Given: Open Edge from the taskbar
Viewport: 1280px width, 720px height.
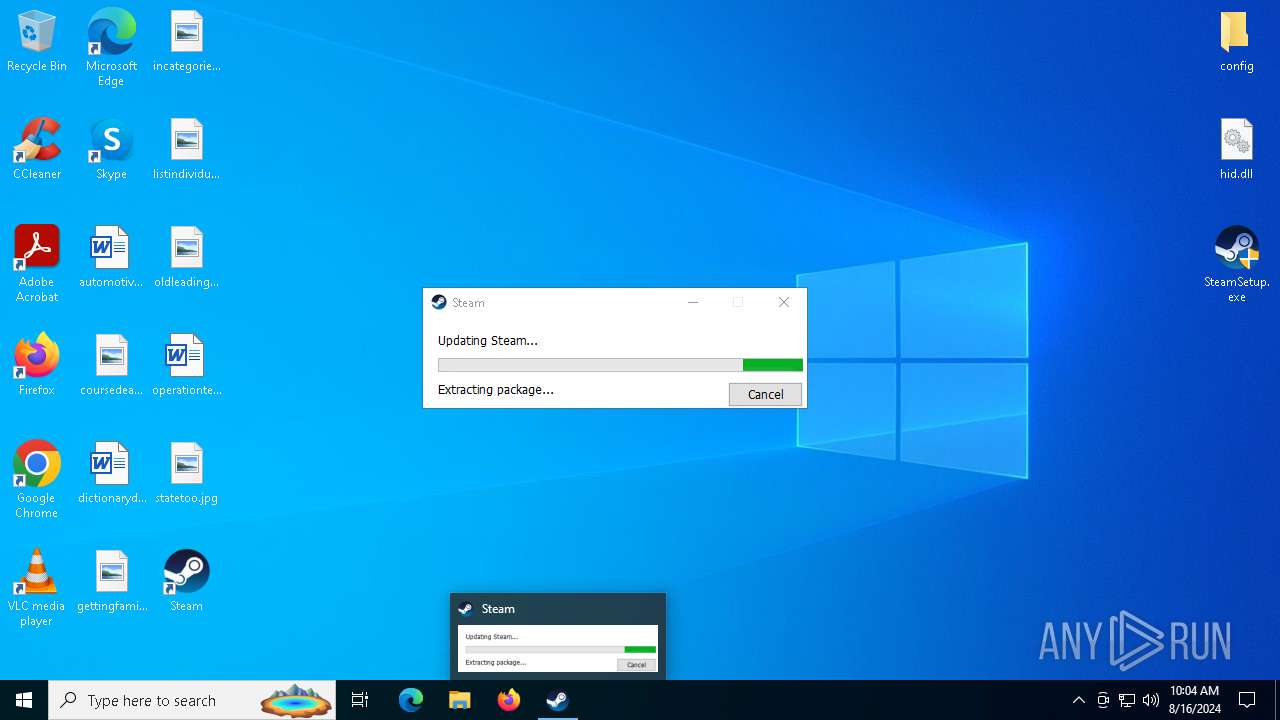Looking at the screenshot, I should pyautogui.click(x=411, y=700).
